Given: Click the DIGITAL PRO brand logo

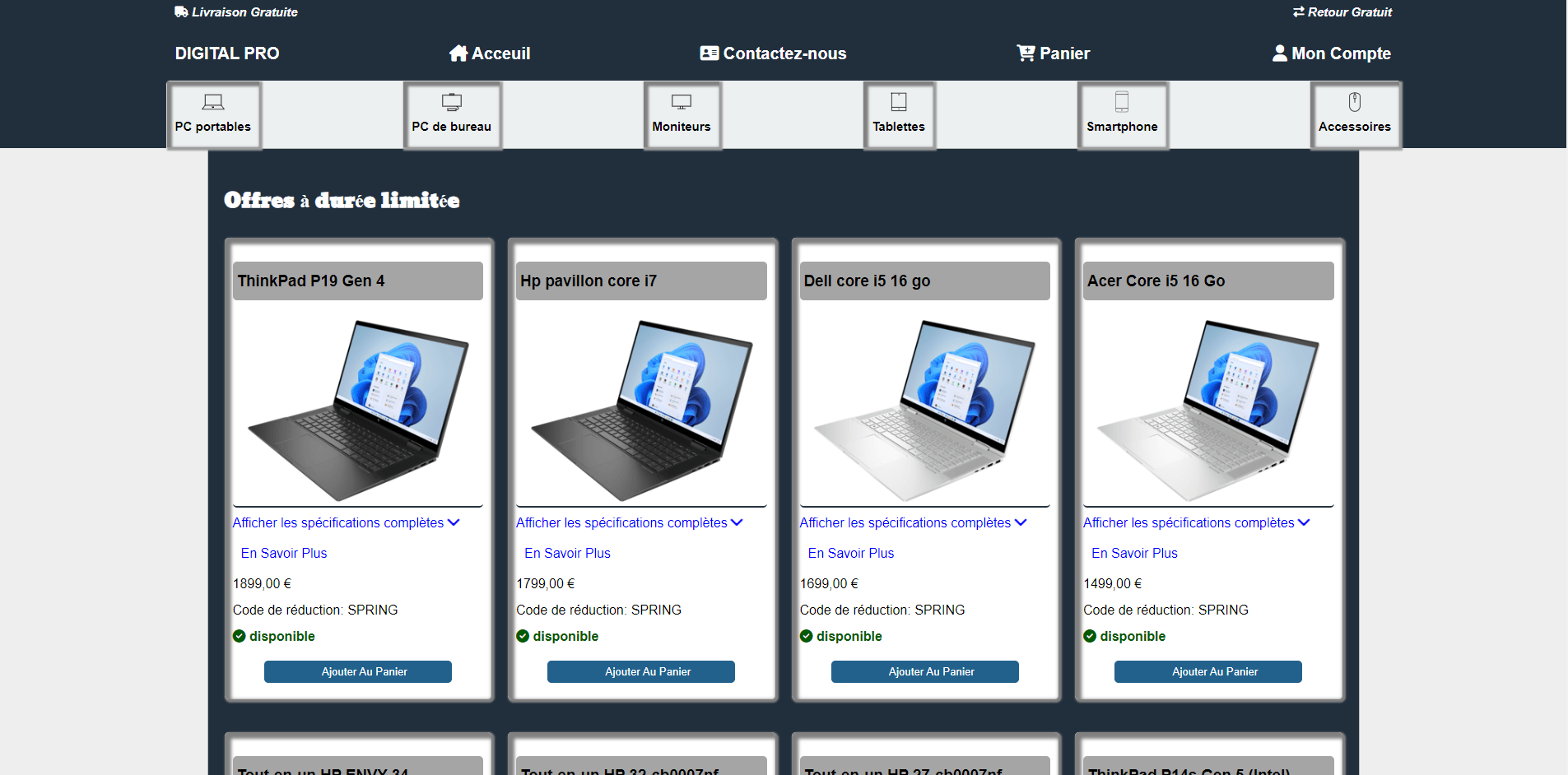Looking at the screenshot, I should [x=227, y=53].
